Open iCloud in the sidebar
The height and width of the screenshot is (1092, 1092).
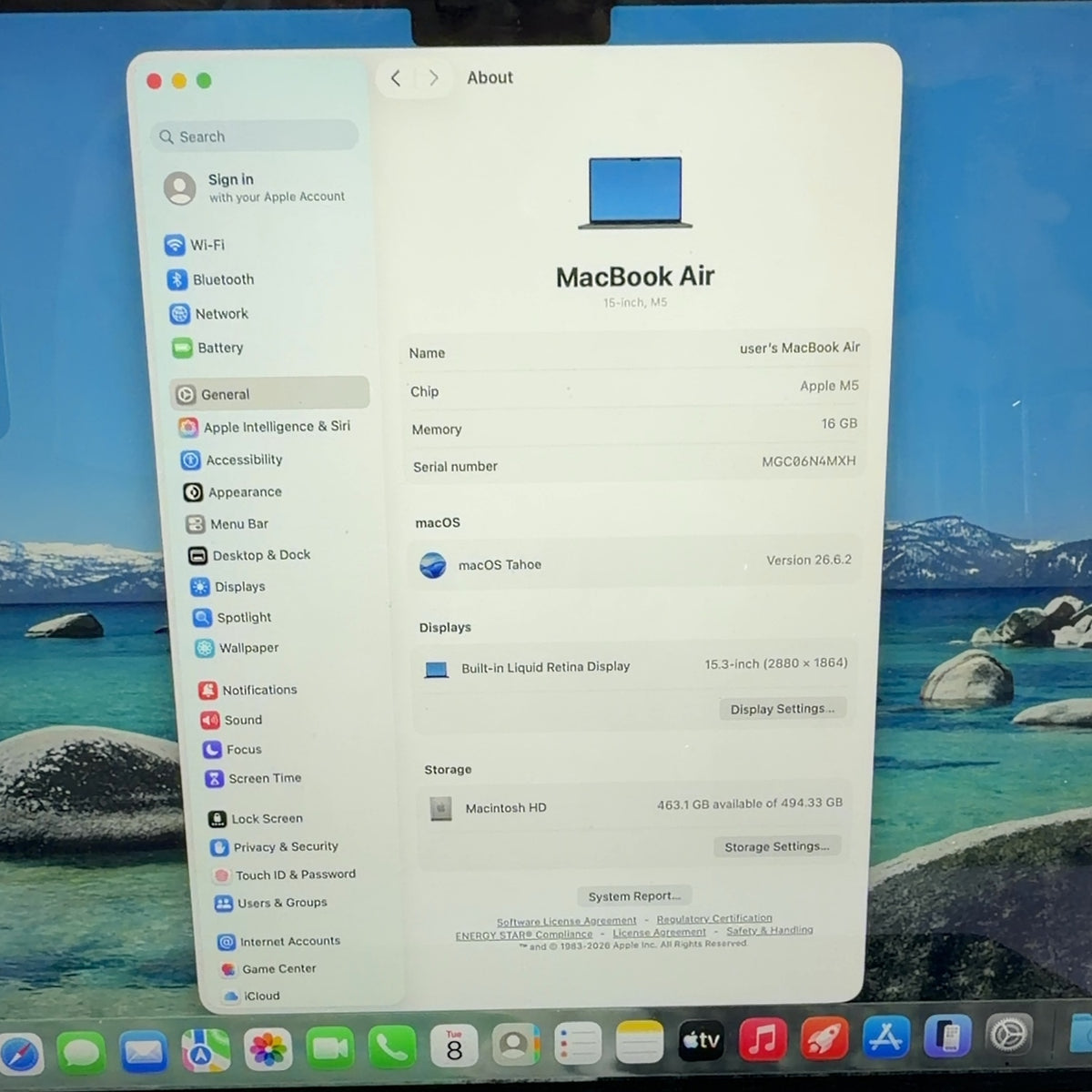tap(251, 996)
